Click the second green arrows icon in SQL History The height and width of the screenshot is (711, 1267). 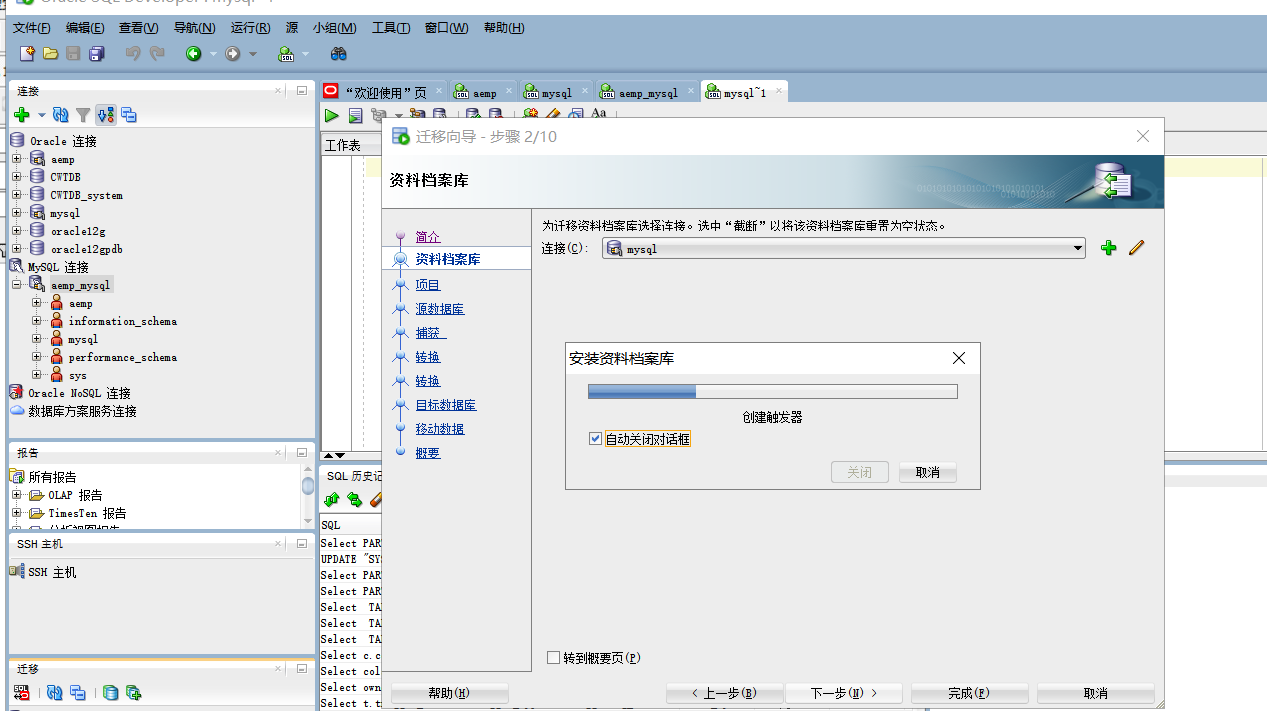click(354, 499)
